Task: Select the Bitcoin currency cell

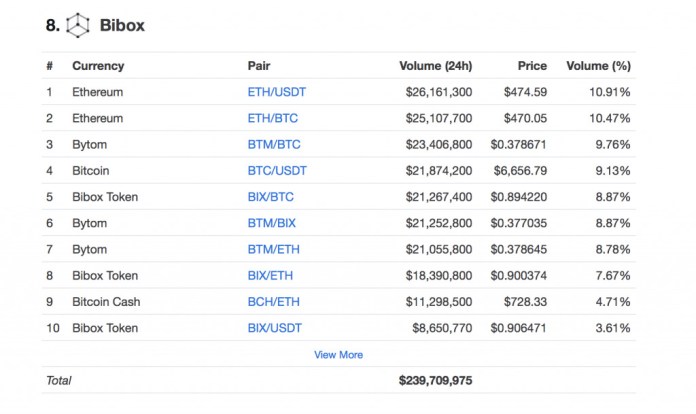Action: coord(91,170)
